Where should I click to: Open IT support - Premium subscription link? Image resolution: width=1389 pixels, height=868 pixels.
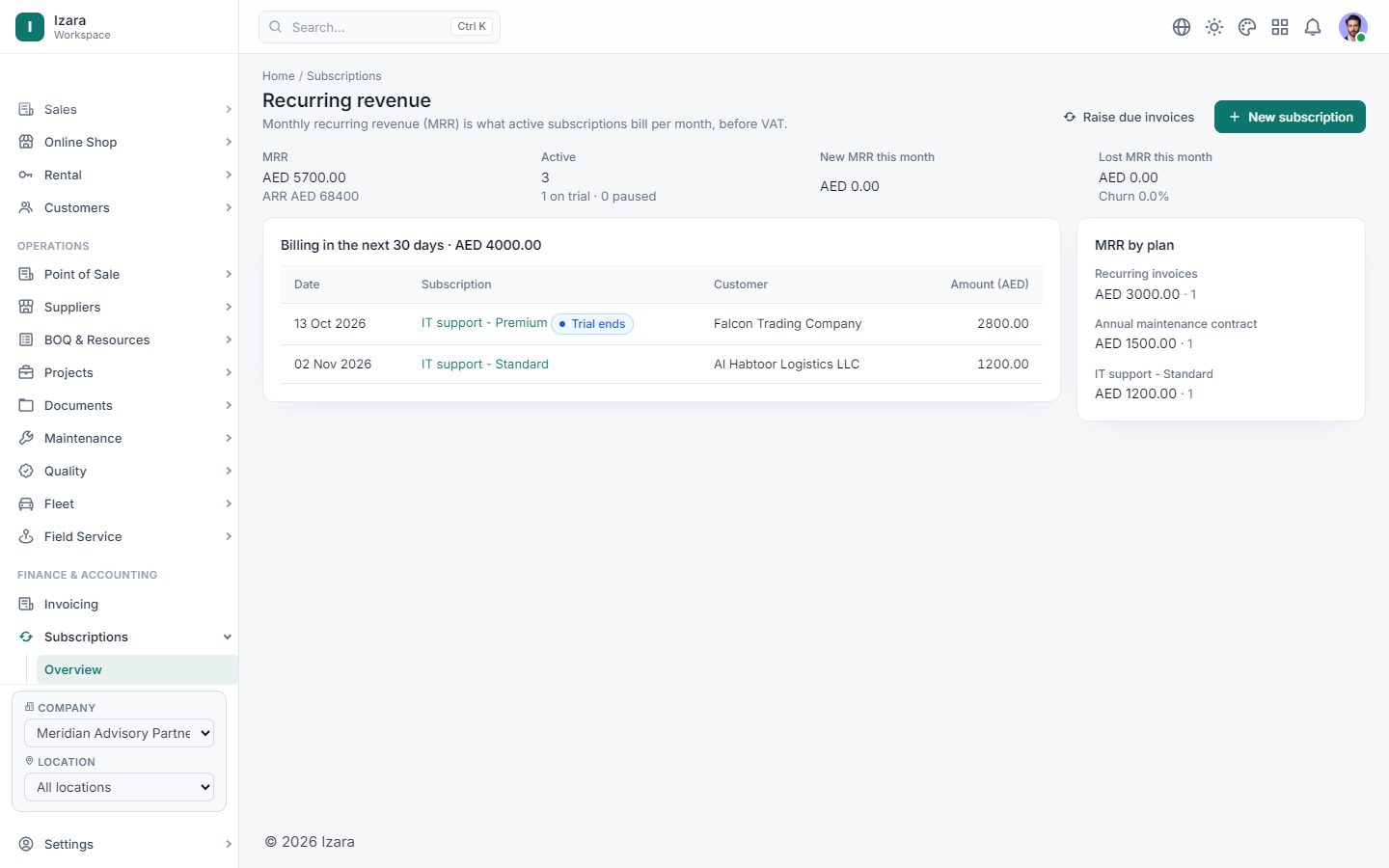click(x=484, y=323)
